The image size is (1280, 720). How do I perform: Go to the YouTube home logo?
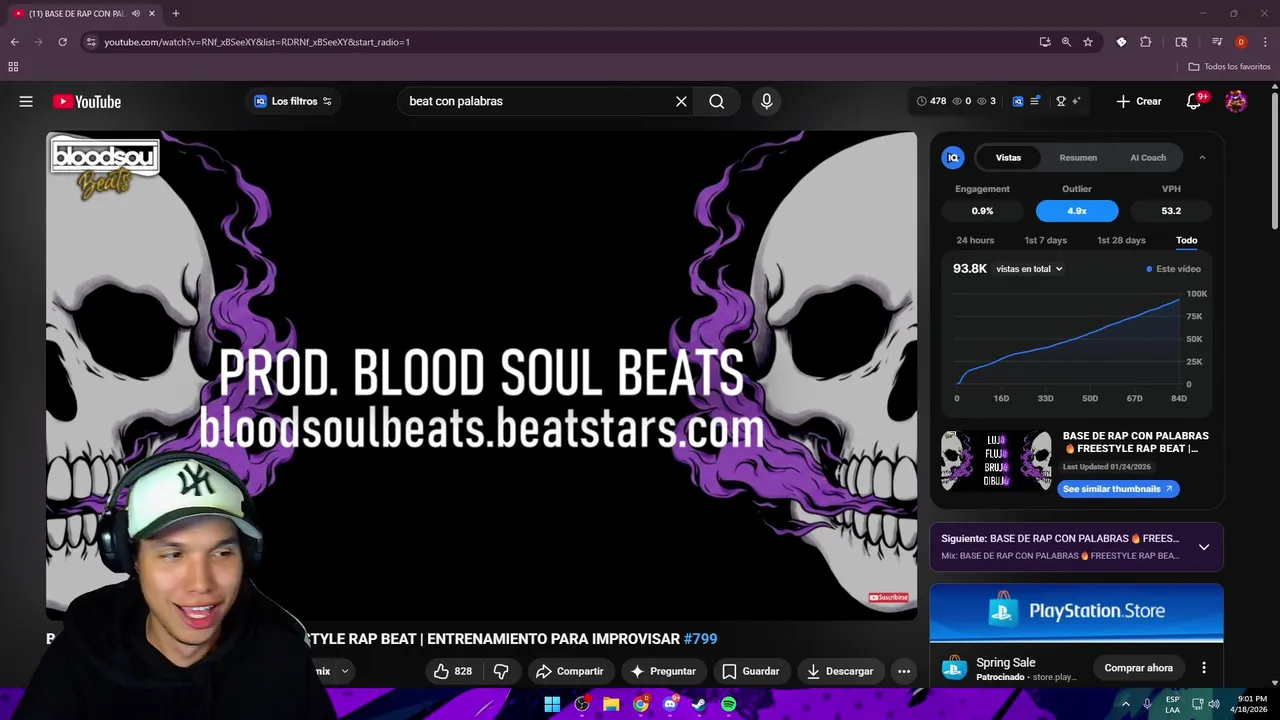pyautogui.click(x=87, y=101)
